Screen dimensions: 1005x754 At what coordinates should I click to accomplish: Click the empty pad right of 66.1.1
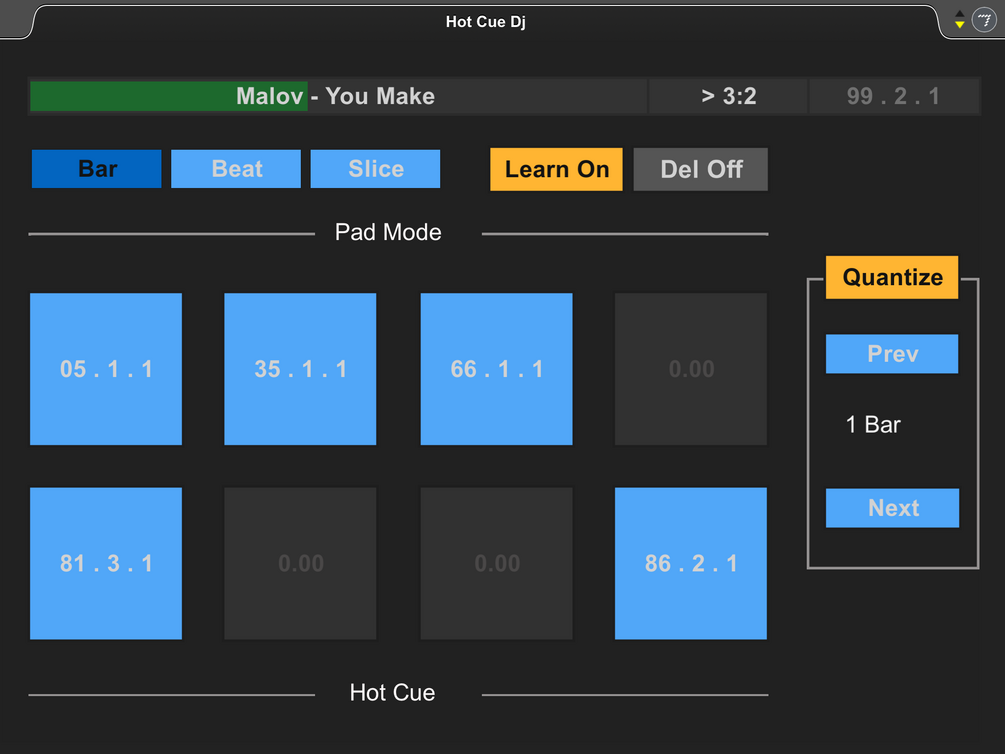point(691,369)
